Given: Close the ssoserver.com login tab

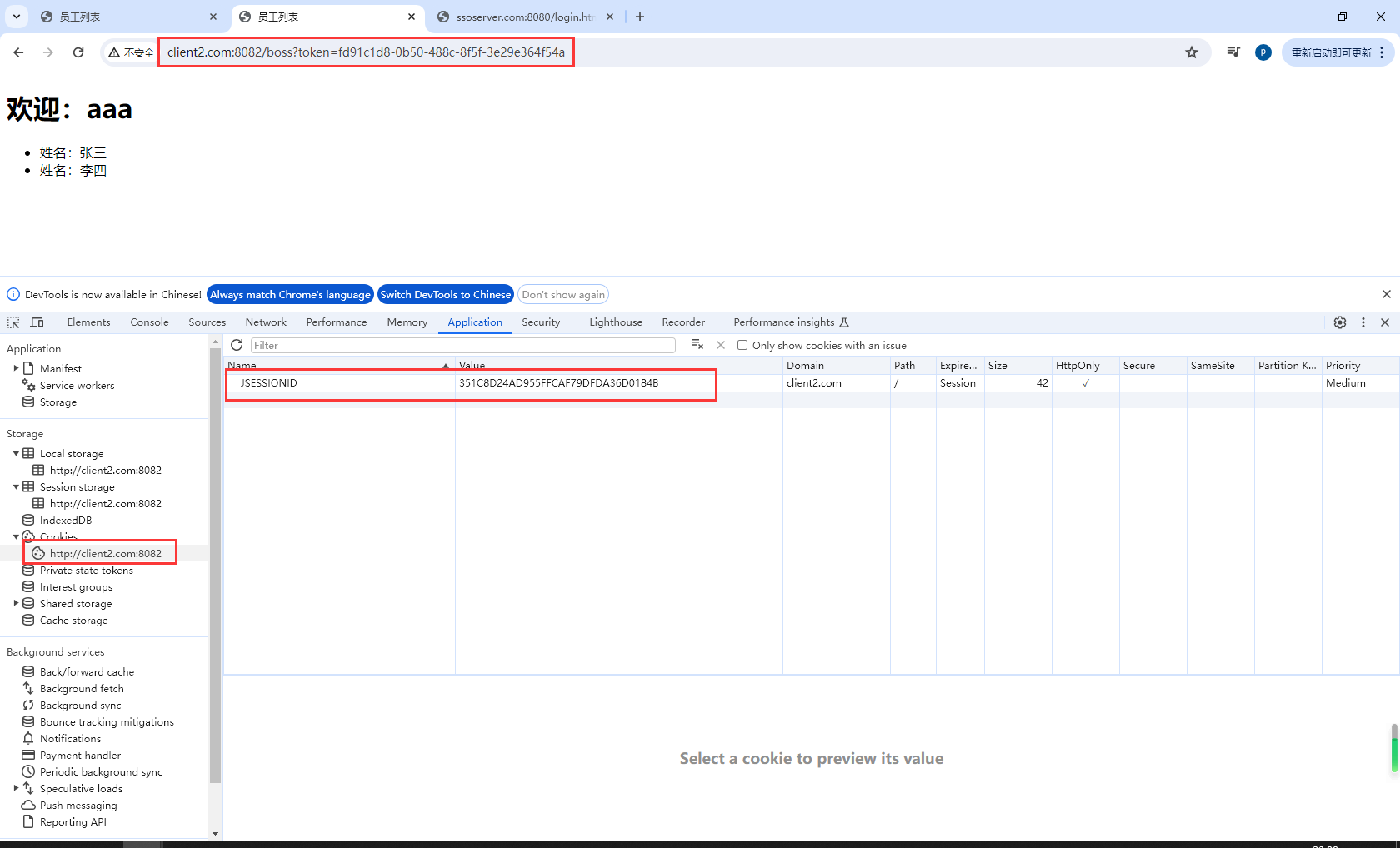Looking at the screenshot, I should (x=610, y=17).
